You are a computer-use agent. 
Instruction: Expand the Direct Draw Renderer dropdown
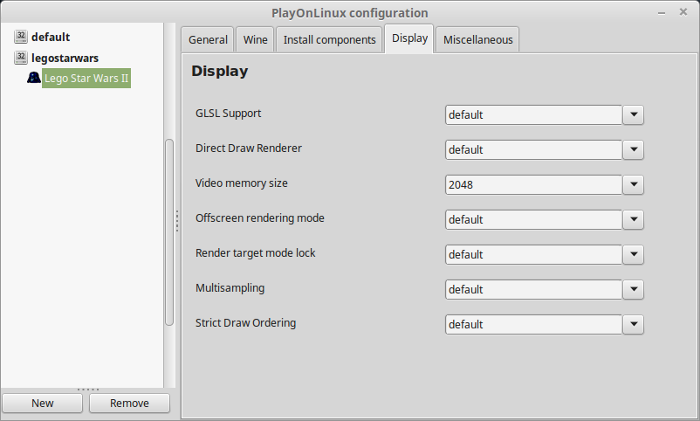[633, 150]
